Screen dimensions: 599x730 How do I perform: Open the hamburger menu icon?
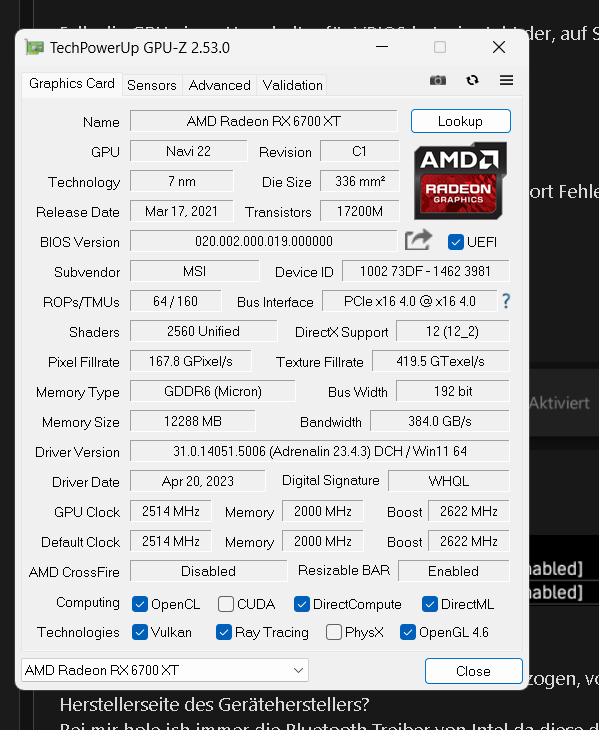(506, 80)
